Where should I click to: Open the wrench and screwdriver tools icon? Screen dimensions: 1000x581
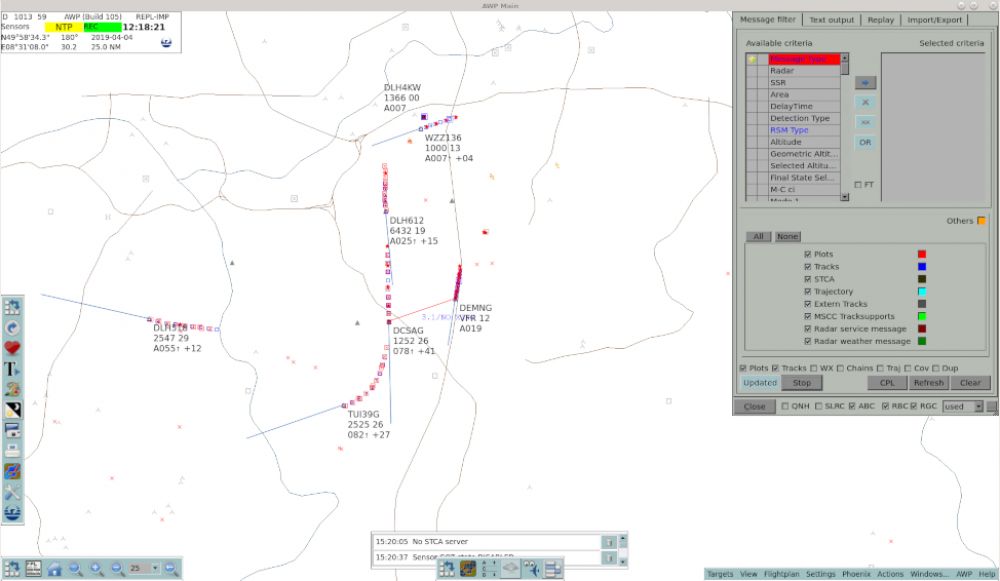[13, 492]
